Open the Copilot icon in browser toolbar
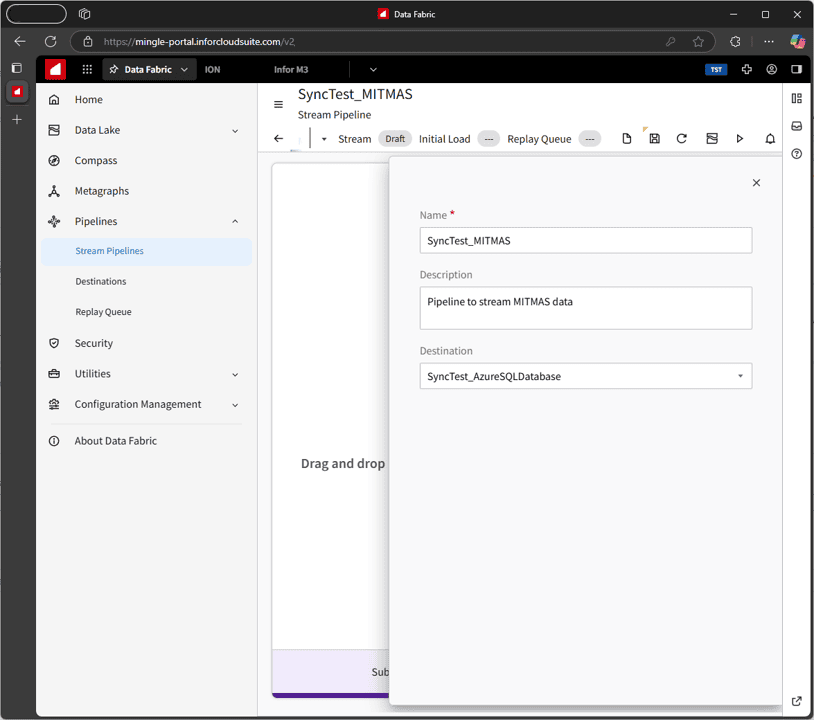 coord(797,42)
